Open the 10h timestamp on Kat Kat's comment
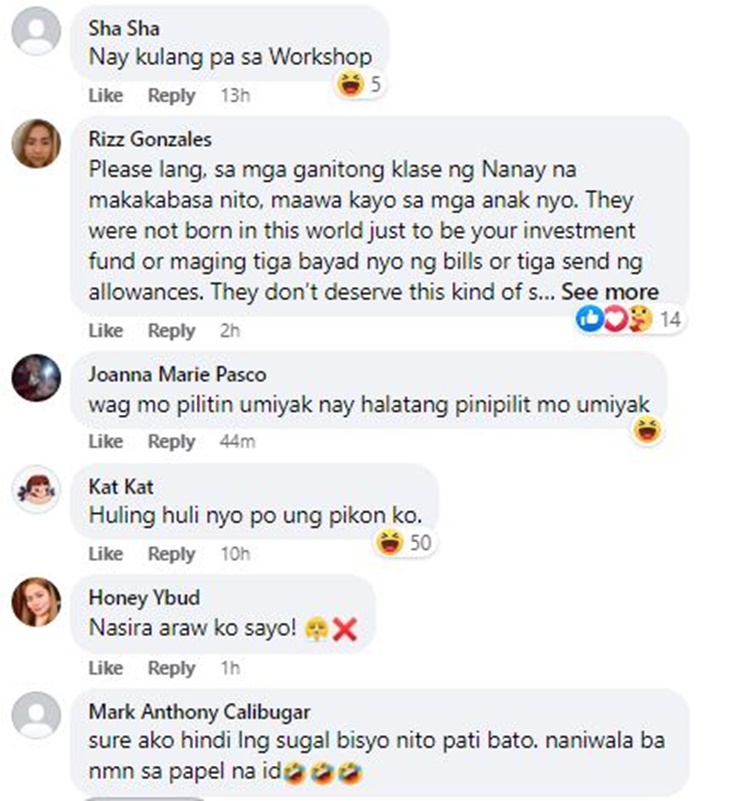 pyautogui.click(x=236, y=554)
